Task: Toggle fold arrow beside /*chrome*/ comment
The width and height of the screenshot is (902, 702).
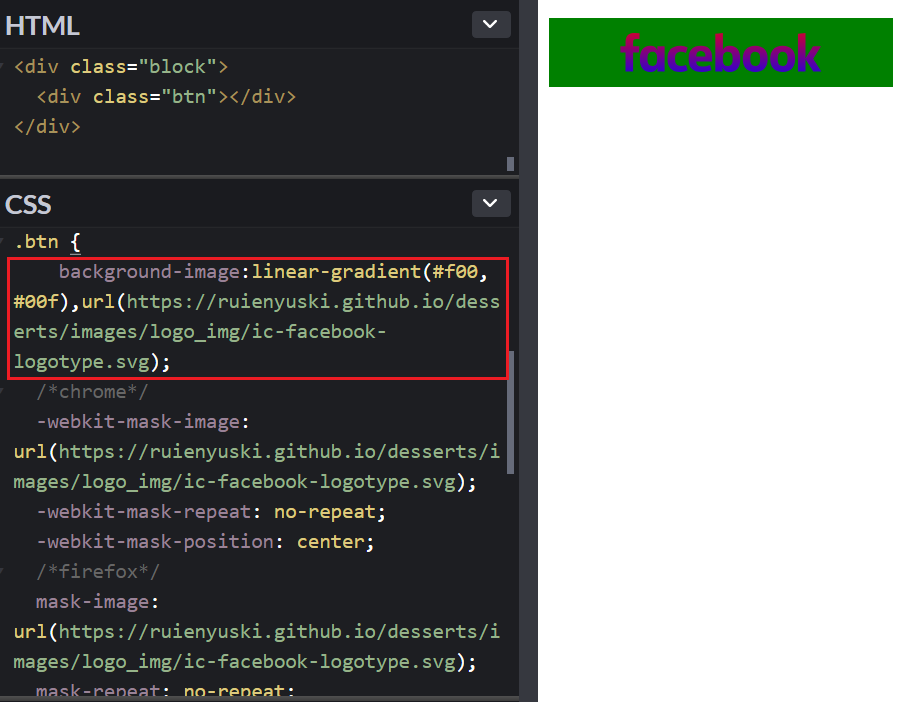Action: click(3, 392)
